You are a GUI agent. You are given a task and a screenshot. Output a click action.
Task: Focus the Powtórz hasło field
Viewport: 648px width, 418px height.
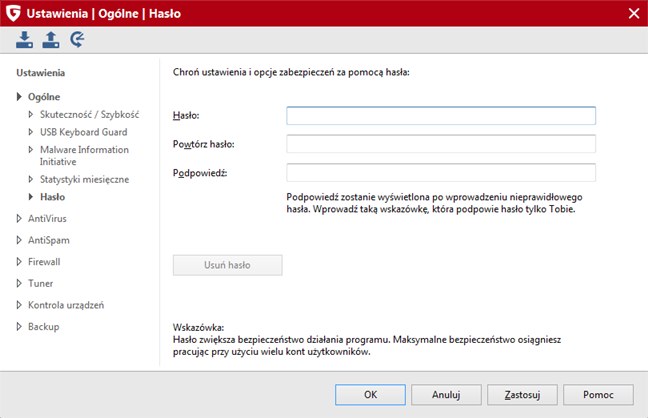pos(441,144)
